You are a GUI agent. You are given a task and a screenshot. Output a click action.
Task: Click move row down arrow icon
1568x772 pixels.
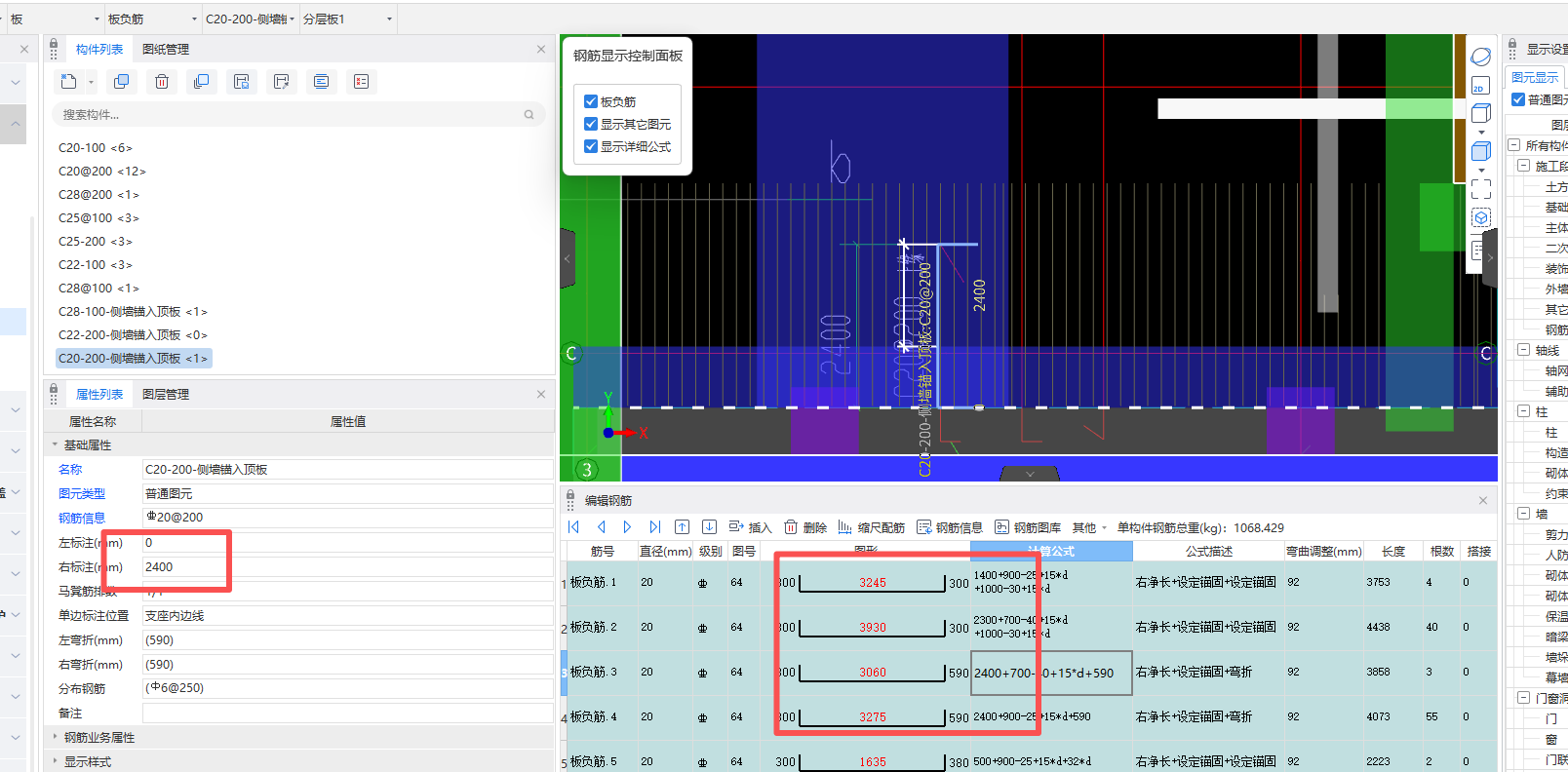709,527
